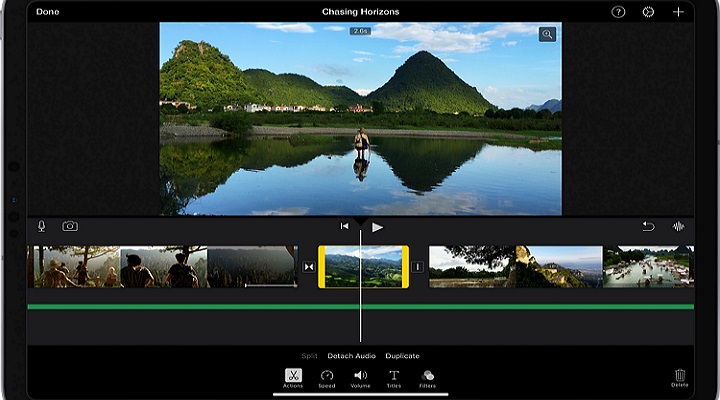Toggle audio waveforms display
720x400 pixels.
pos(678,226)
